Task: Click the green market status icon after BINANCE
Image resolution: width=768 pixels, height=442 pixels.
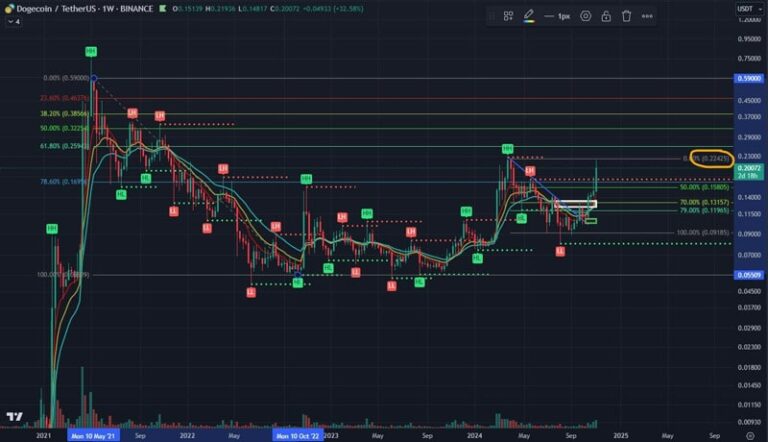Action: click(163, 8)
